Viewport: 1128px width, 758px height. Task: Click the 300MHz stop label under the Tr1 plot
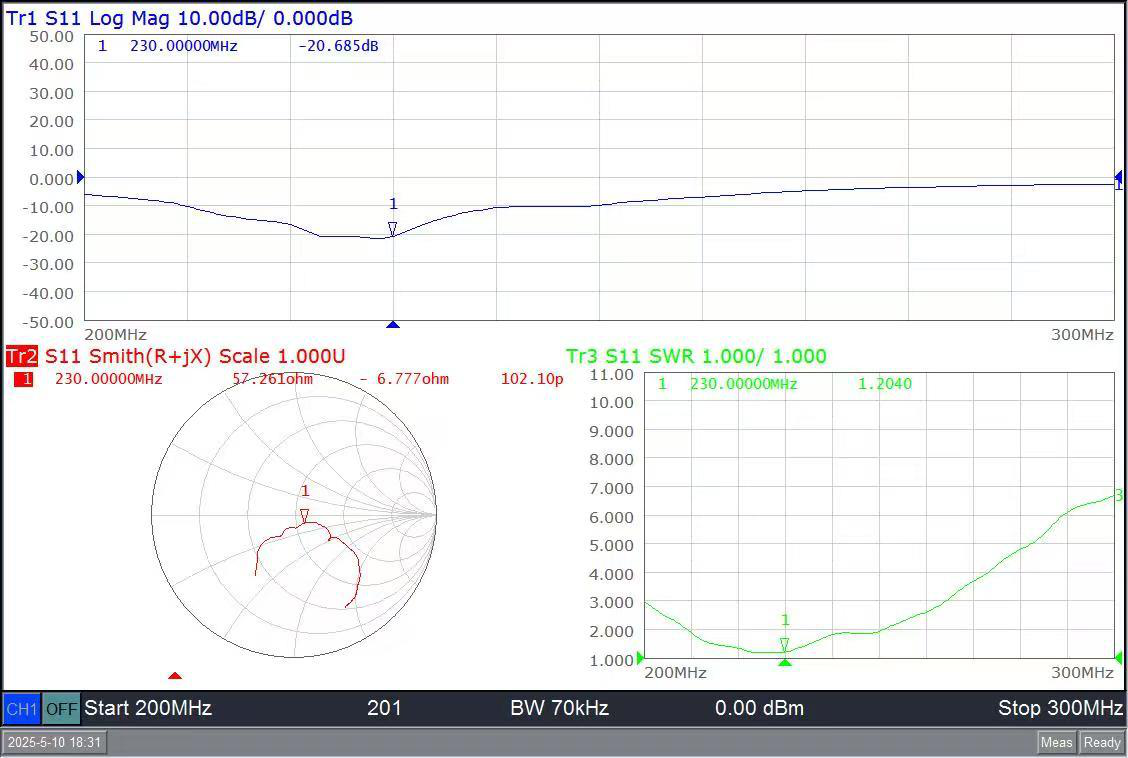click(1082, 334)
